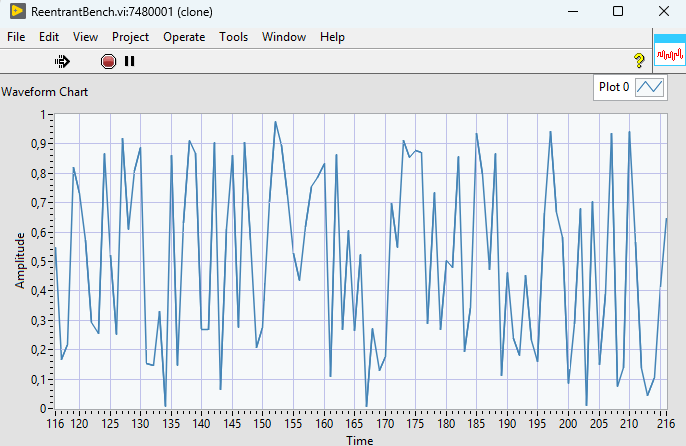Open the Operate menu
The height and width of the screenshot is (446, 686).
(x=184, y=37)
